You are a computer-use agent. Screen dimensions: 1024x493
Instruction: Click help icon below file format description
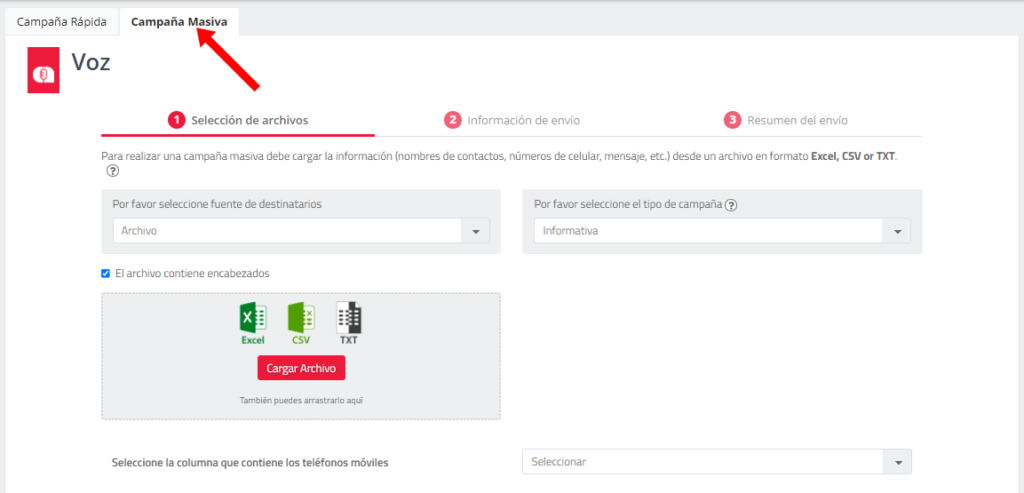(113, 172)
